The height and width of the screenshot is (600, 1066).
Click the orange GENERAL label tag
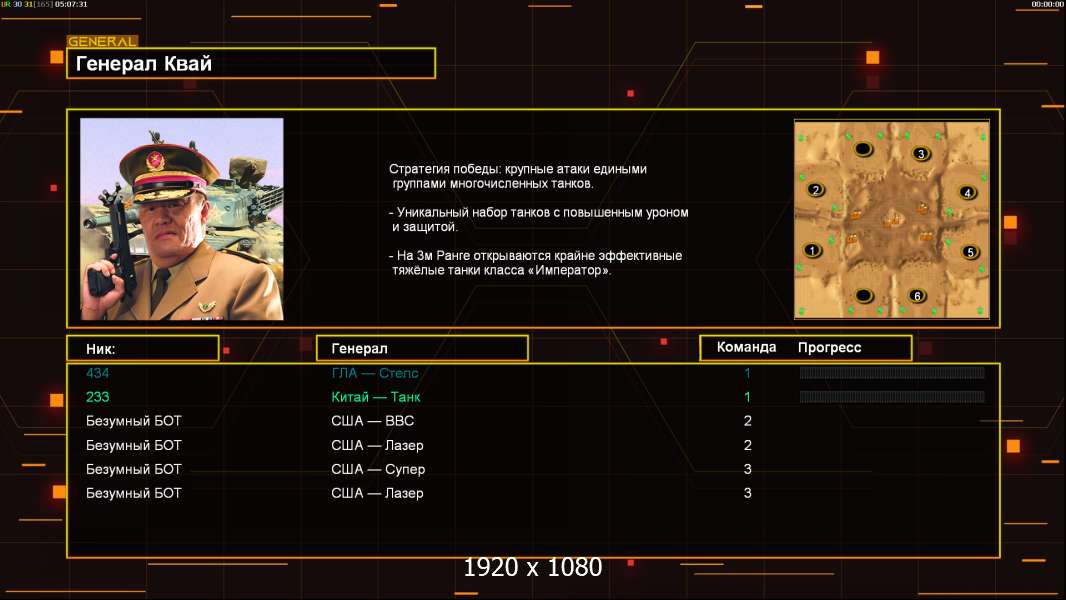103,41
